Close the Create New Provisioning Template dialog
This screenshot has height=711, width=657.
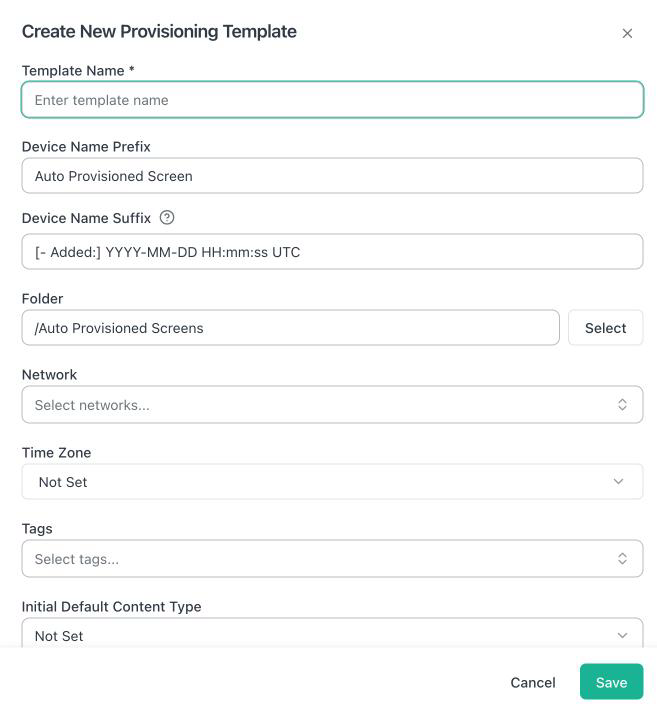(627, 33)
